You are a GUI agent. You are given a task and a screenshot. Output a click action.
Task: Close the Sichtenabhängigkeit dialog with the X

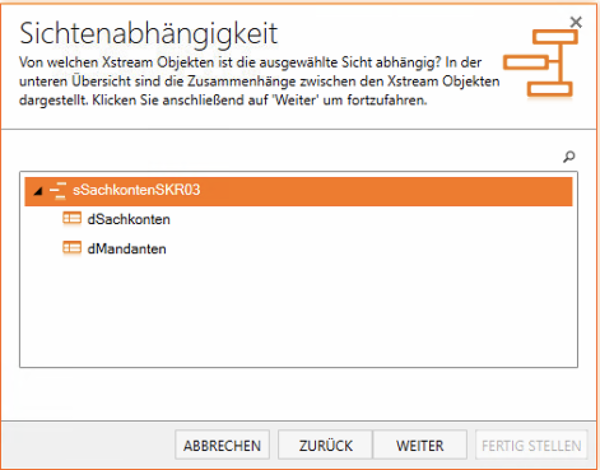click(576, 21)
